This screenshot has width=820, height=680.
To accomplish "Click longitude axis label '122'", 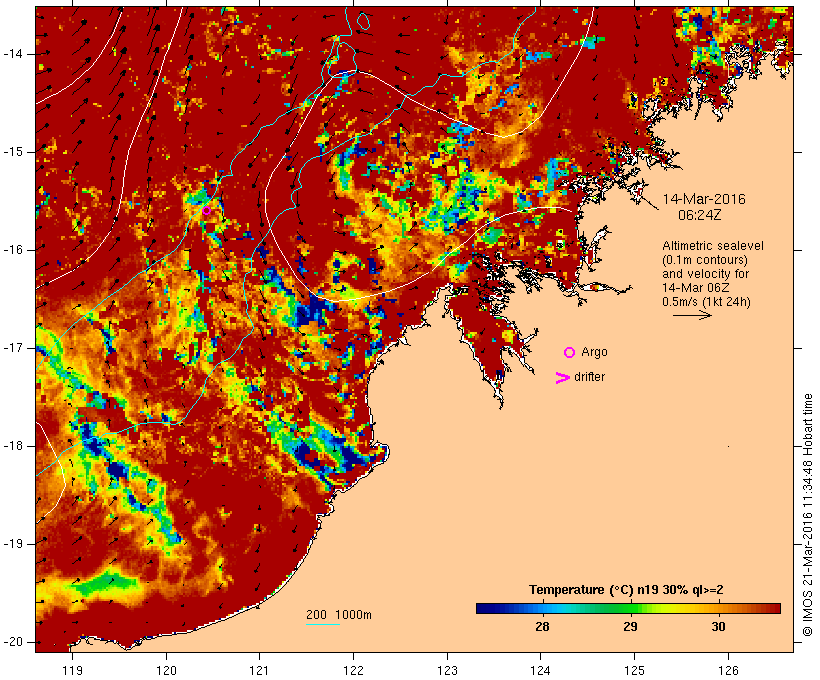I will click(x=353, y=671).
